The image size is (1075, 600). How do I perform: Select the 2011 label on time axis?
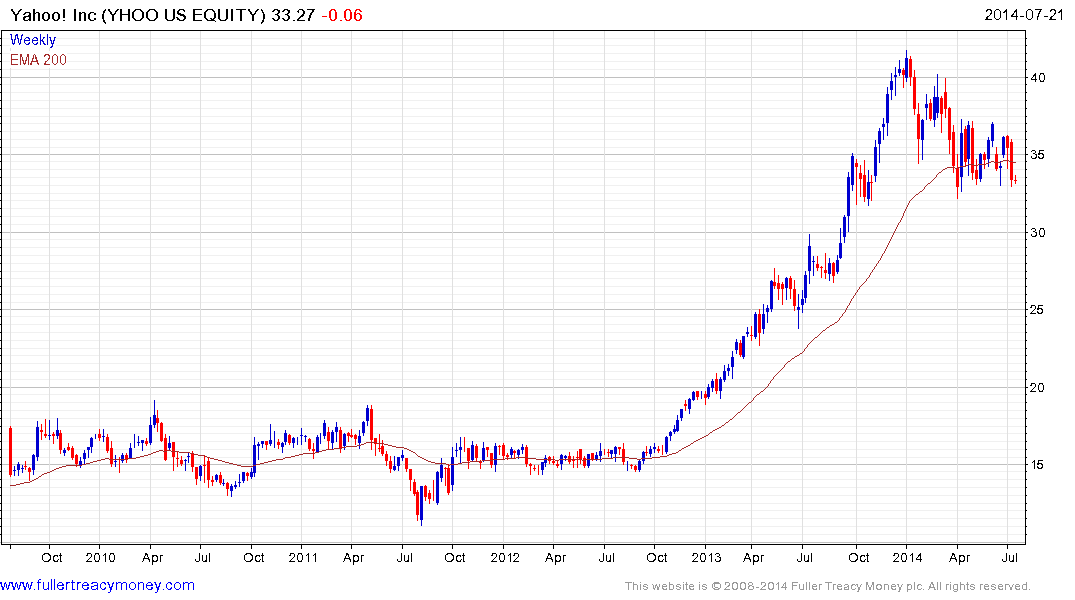coord(302,557)
